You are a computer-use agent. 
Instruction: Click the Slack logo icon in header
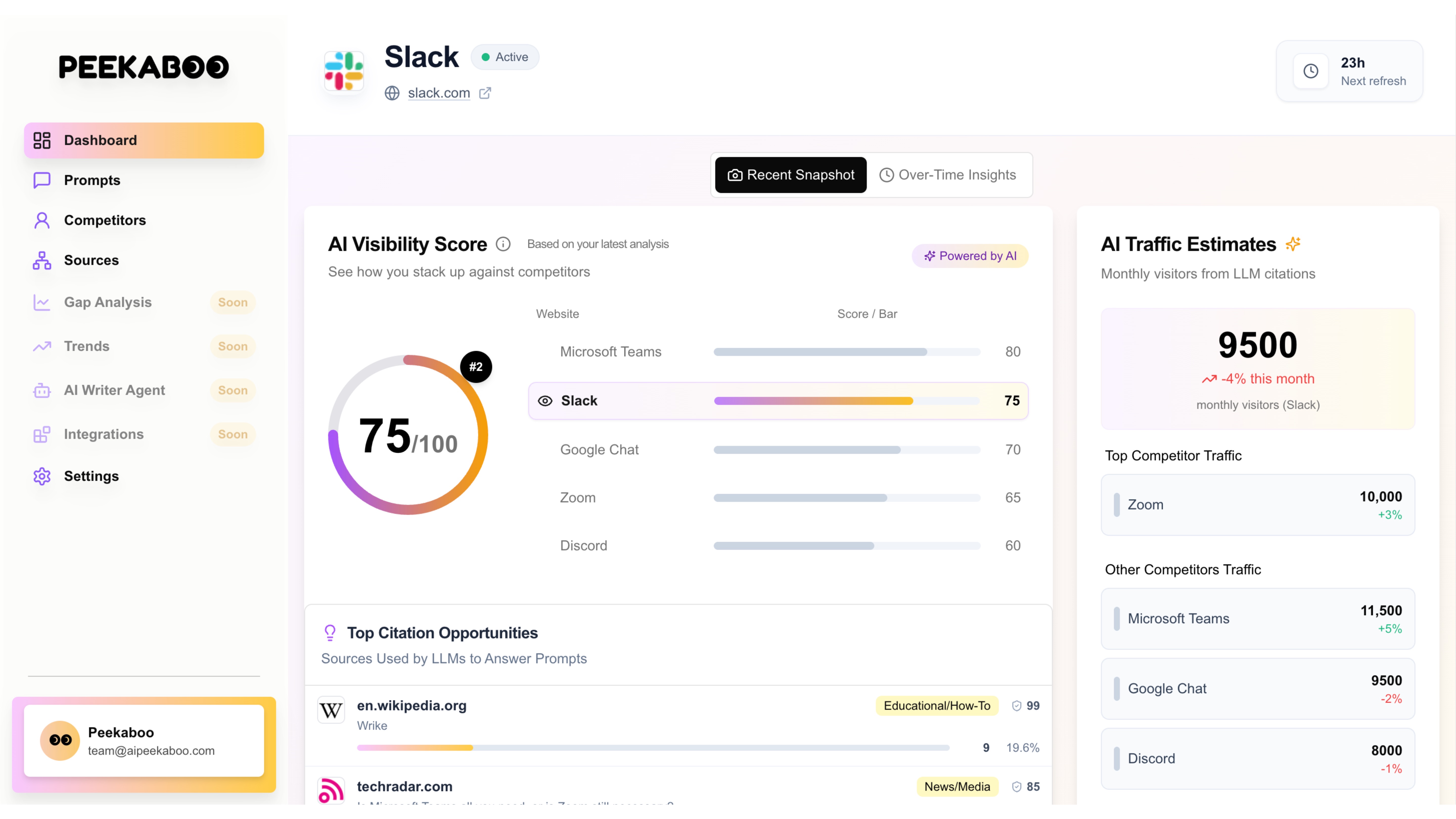(344, 71)
